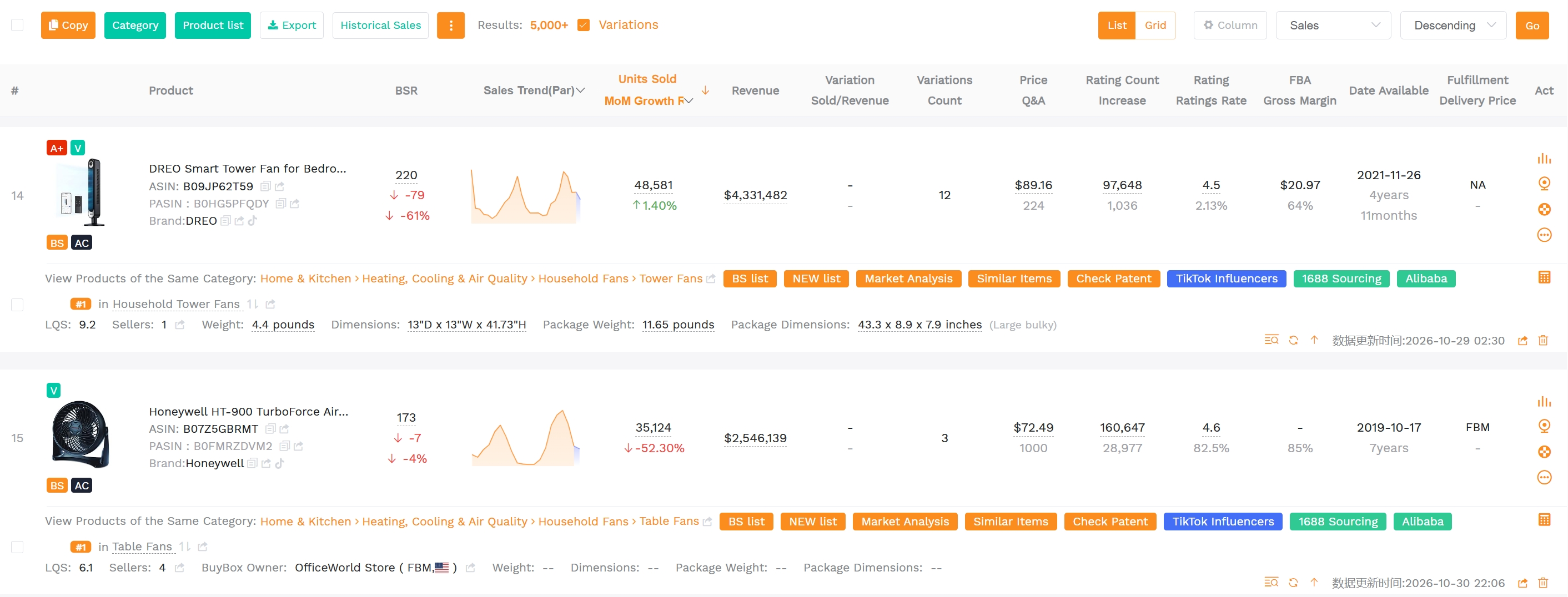The image size is (1568, 597).
Task: Open DREO row bar chart icon
Action: pyautogui.click(x=1544, y=159)
